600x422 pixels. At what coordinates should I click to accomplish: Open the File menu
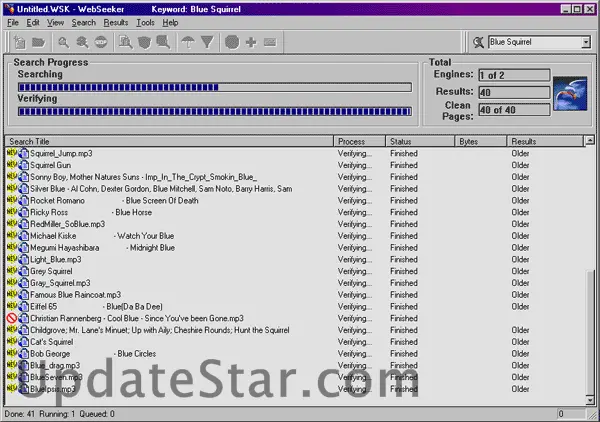[x=13, y=23]
